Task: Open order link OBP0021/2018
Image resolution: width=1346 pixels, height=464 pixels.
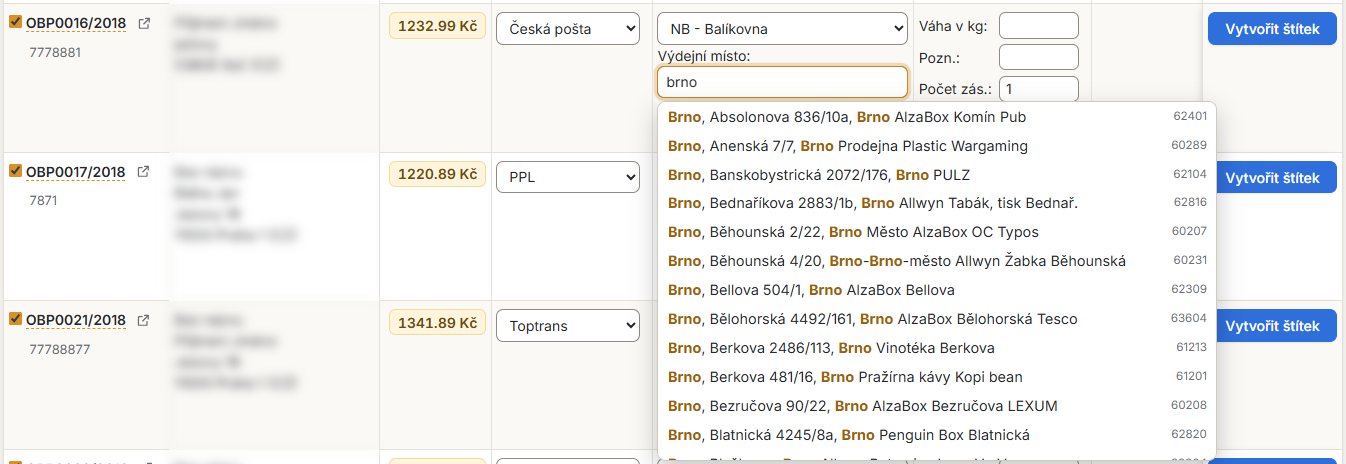Action: click(76, 320)
